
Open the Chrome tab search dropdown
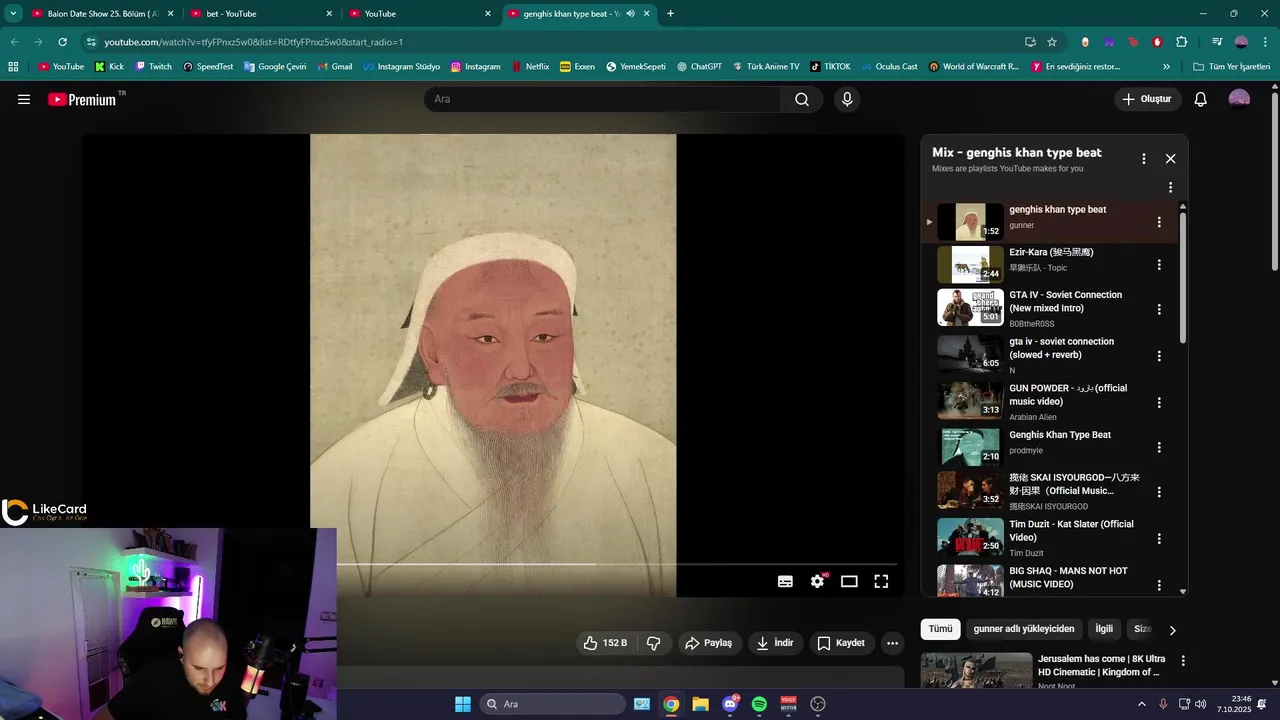(13, 14)
